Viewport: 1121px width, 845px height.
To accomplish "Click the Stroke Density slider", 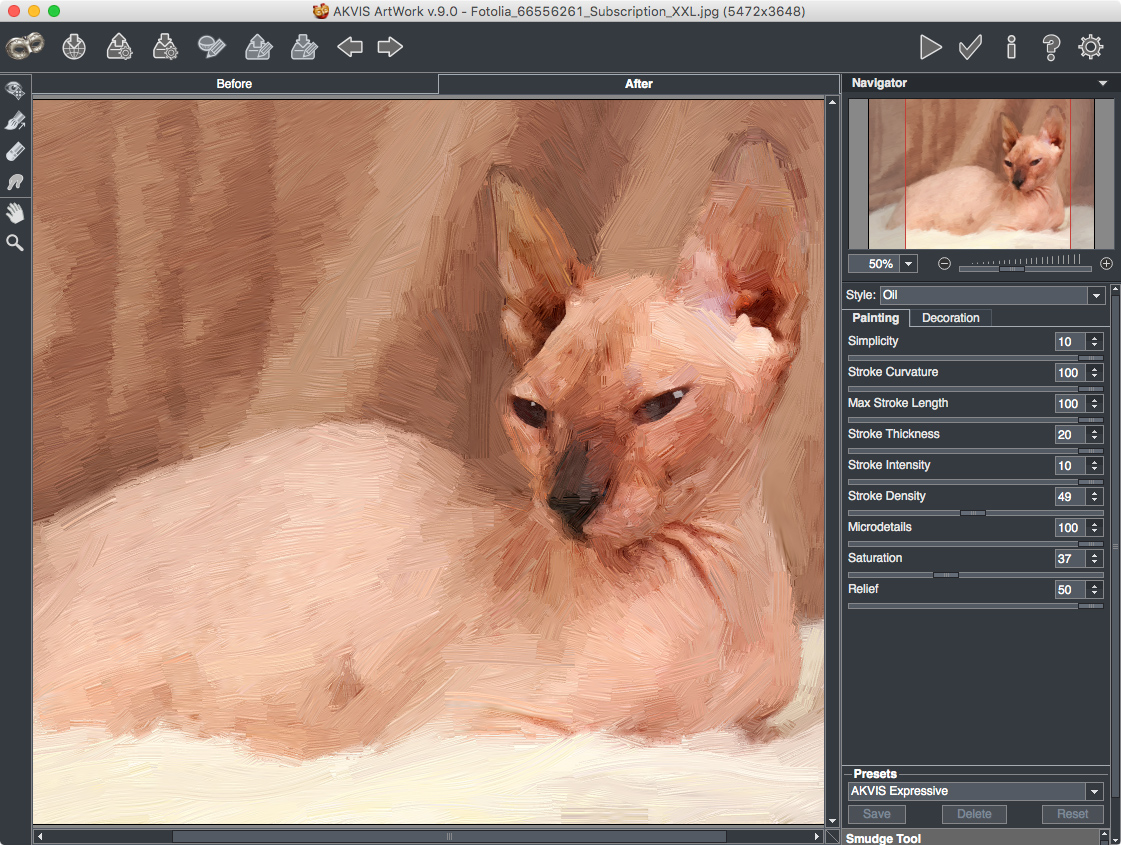I will (x=973, y=513).
